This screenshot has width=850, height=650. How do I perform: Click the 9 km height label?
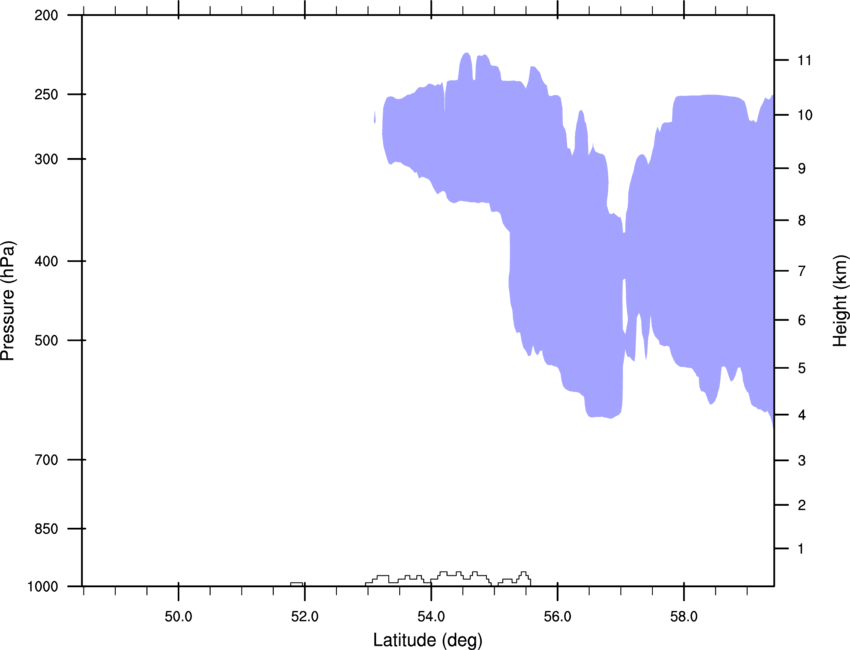(801, 169)
